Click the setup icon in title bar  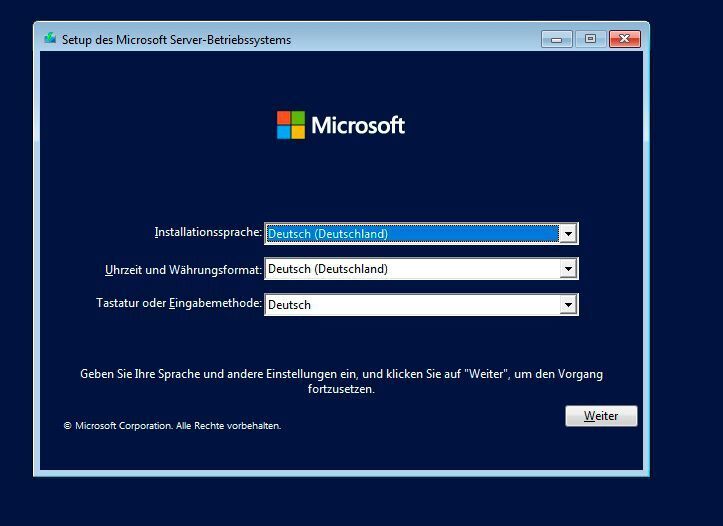(x=50, y=38)
